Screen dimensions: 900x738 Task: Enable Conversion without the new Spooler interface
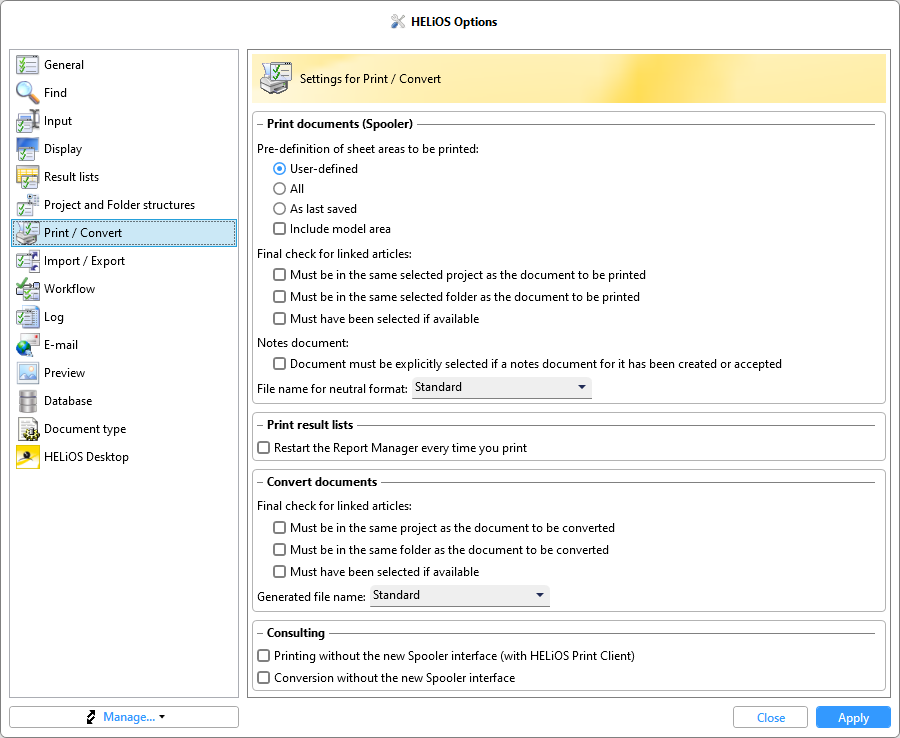pyautogui.click(x=263, y=678)
